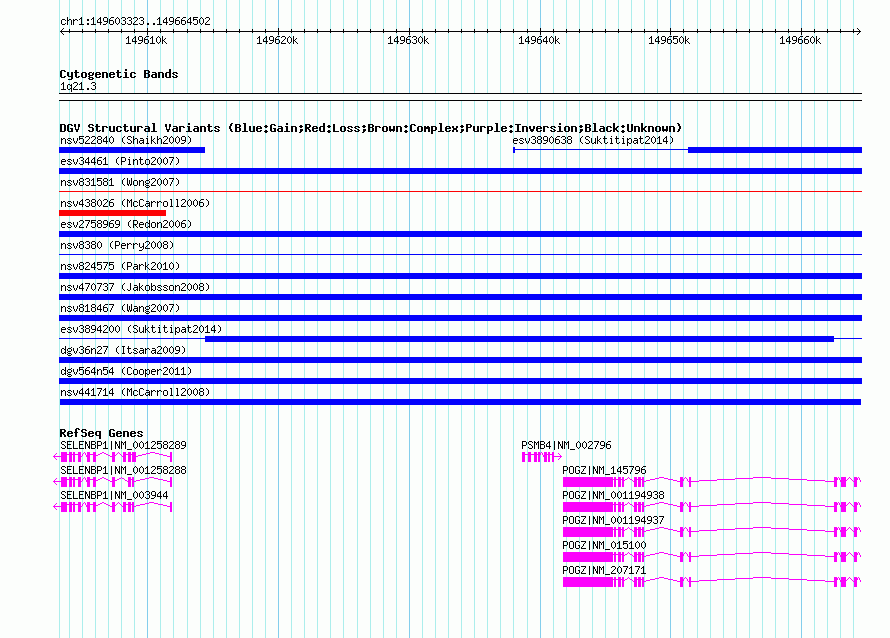This screenshot has height=638, width=890.
Task: Click POGZ|NM_015100 transcript label
Action: coord(604,545)
